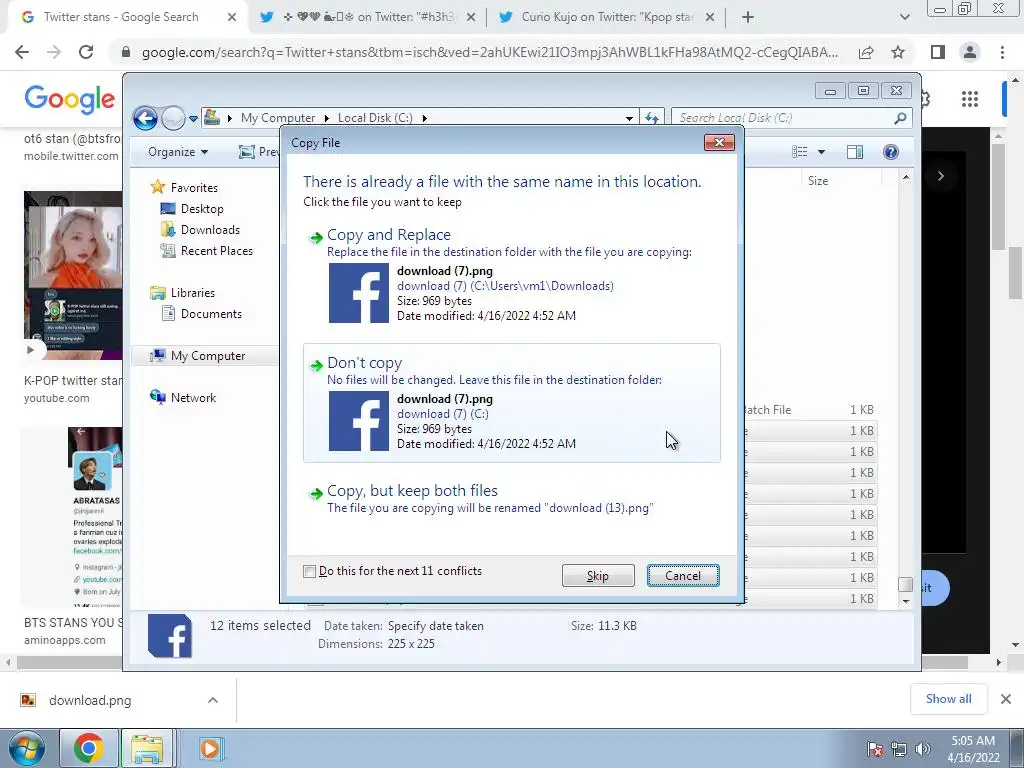Open Chrome profile avatar
This screenshot has height=768, width=1024.
coord(970,52)
